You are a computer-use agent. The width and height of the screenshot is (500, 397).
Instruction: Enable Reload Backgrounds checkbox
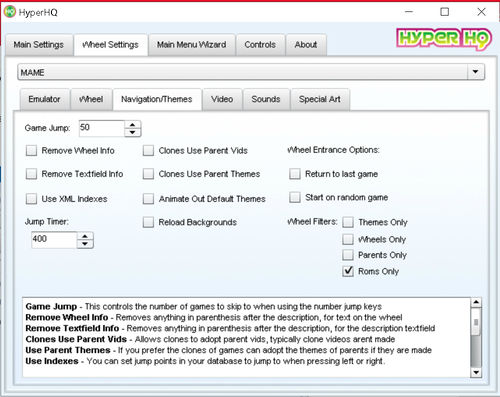tap(148, 222)
